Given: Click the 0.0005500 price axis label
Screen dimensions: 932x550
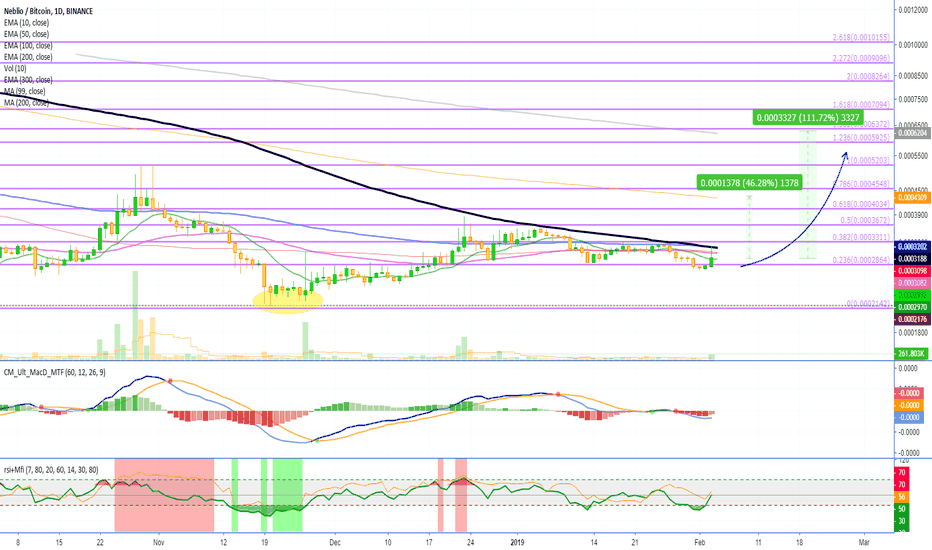Looking at the screenshot, I should 913,156.
